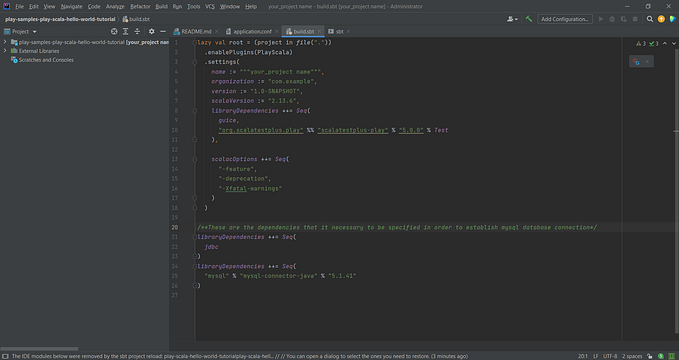Click the orange IDE update arrow icon
This screenshot has width=679, height=360.
click(661, 19)
